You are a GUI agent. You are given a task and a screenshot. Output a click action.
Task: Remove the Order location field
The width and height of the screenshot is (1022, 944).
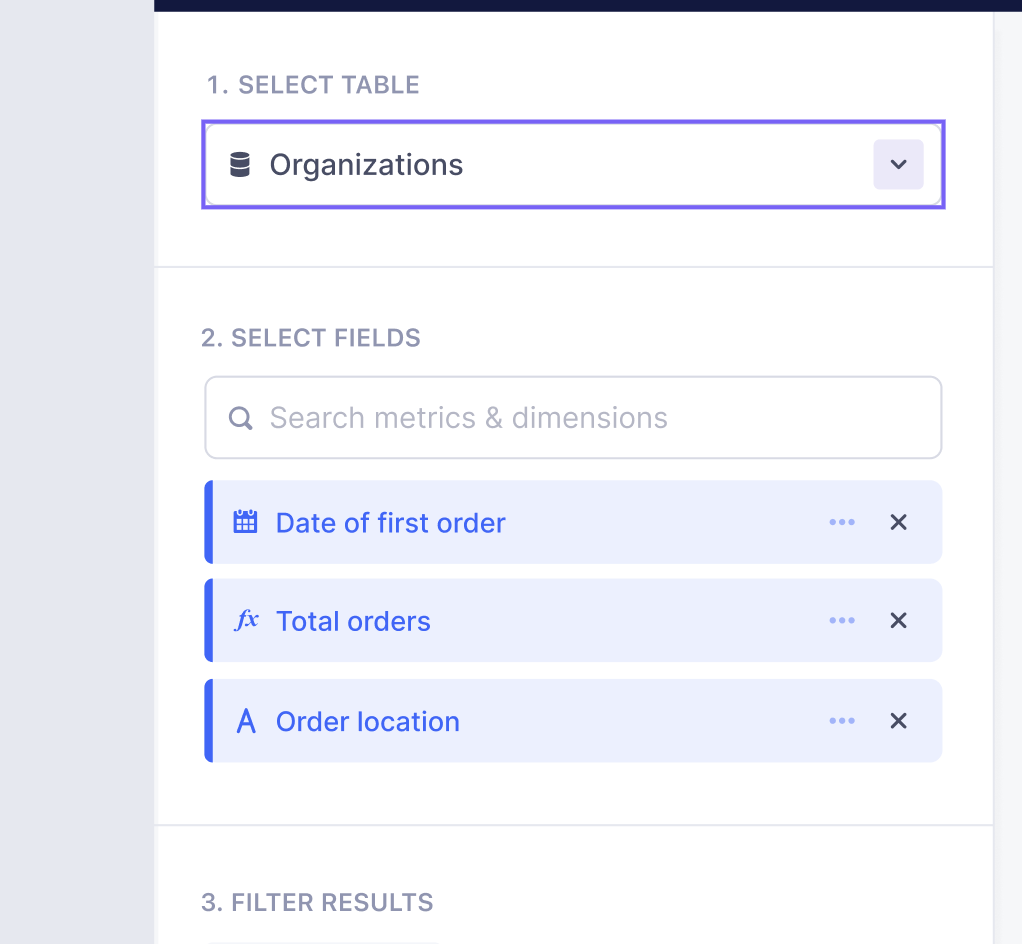pos(898,720)
